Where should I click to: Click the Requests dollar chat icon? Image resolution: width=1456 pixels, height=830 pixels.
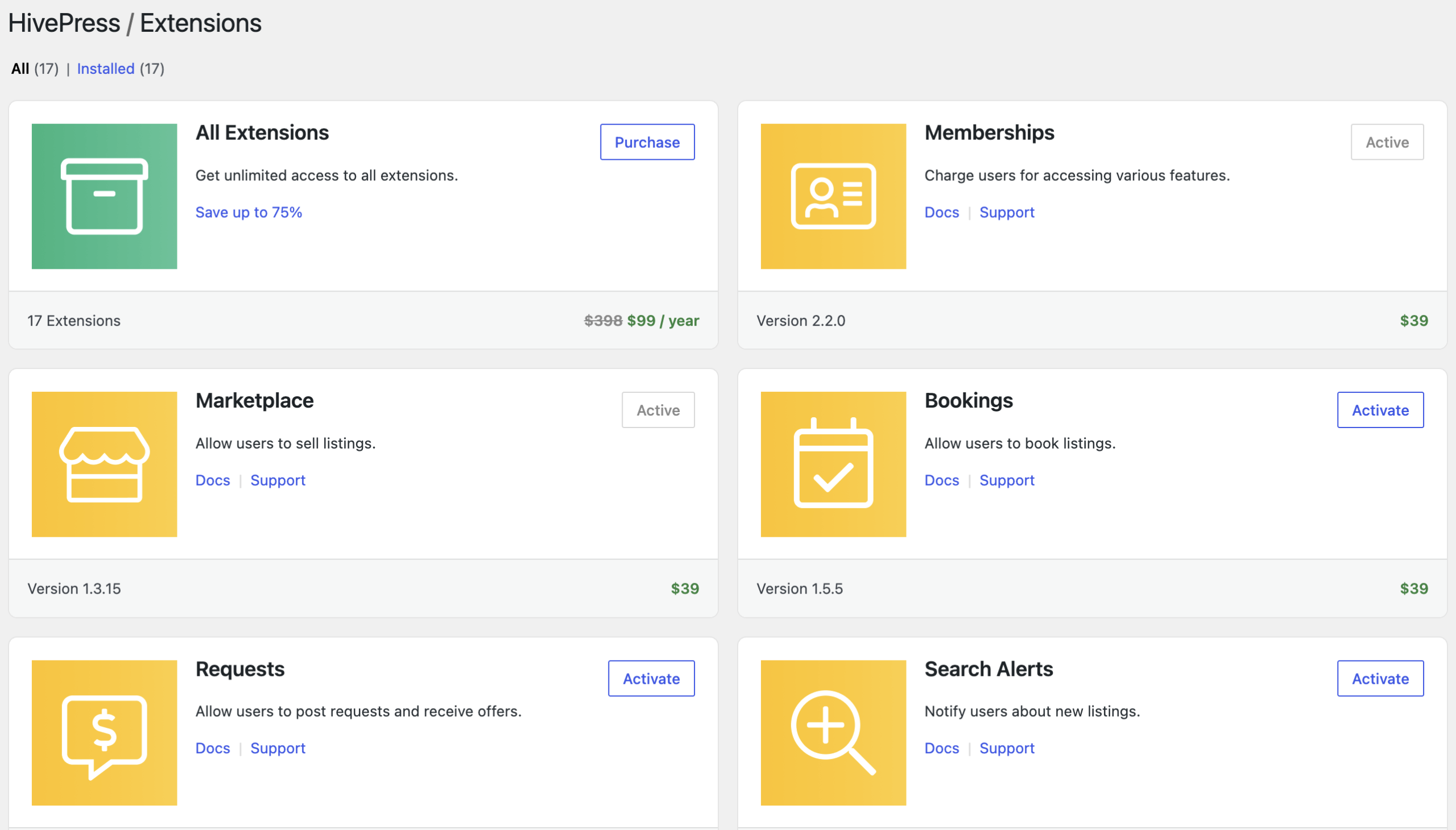105,733
